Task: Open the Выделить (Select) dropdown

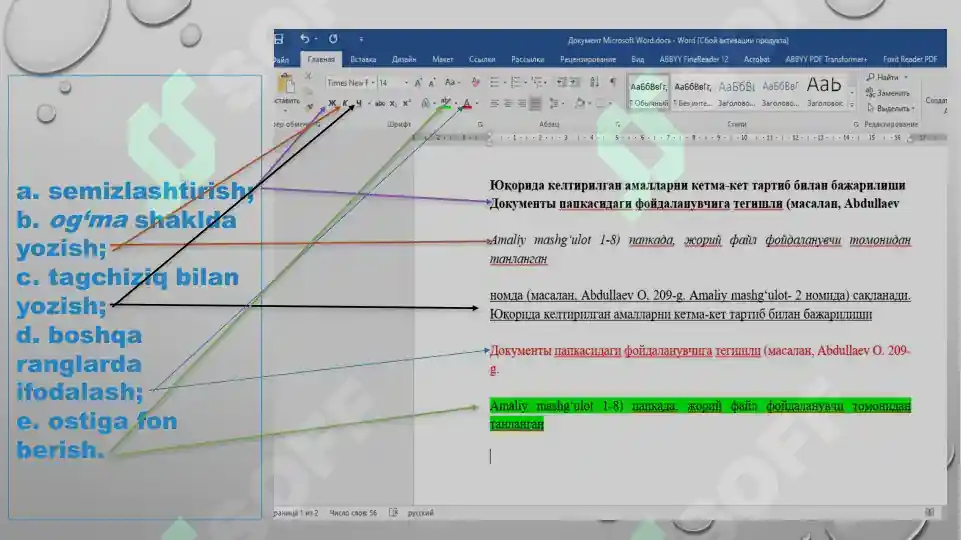Action: click(891, 108)
